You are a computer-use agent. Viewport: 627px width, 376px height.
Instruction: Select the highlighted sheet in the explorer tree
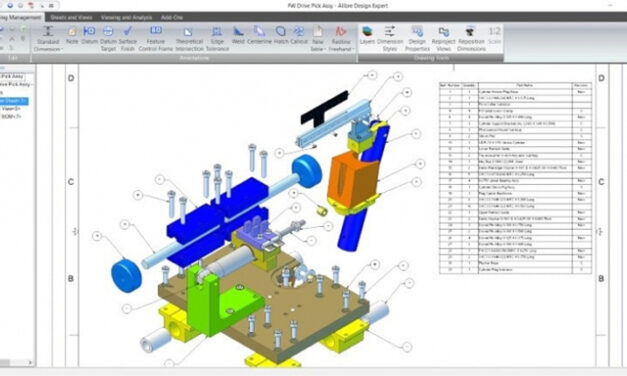click(x=14, y=100)
